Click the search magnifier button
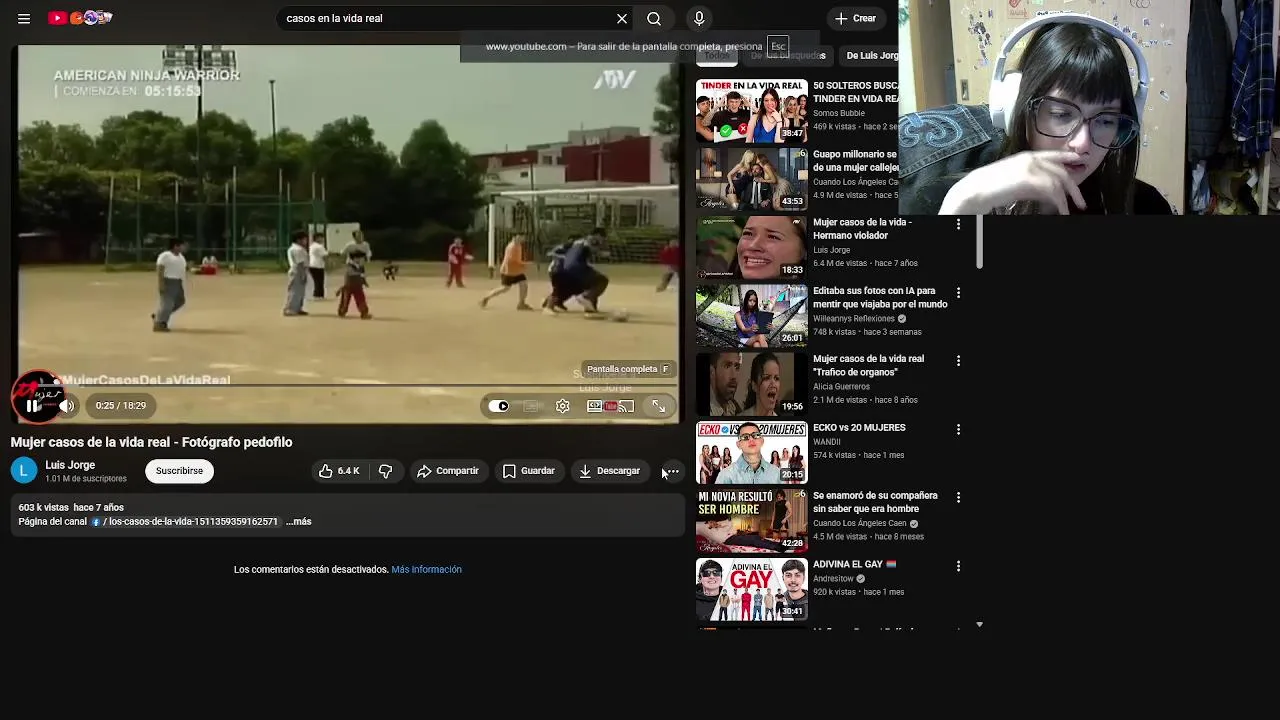The height and width of the screenshot is (720, 1280). 654,18
